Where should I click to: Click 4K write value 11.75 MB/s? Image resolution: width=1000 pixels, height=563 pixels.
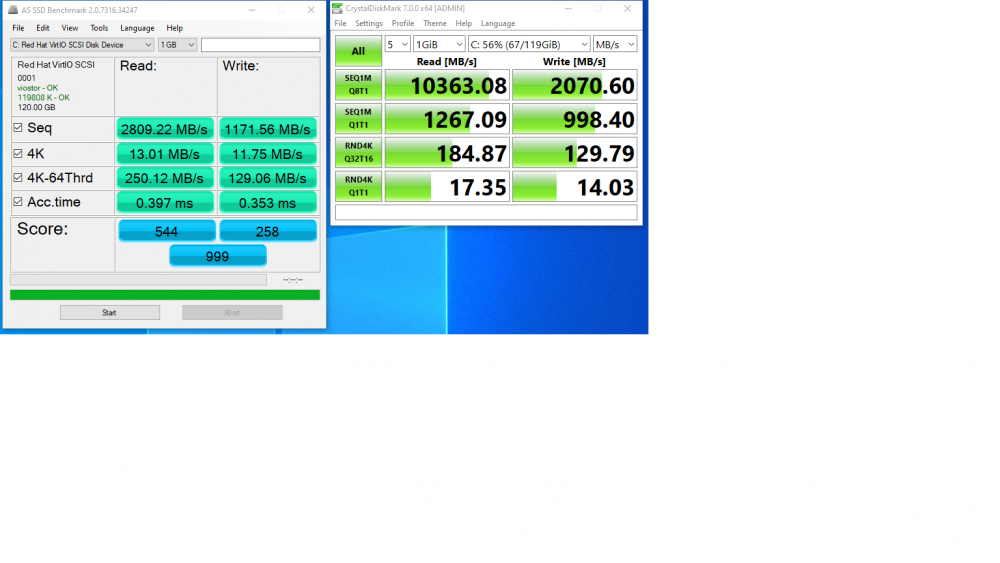coord(268,154)
